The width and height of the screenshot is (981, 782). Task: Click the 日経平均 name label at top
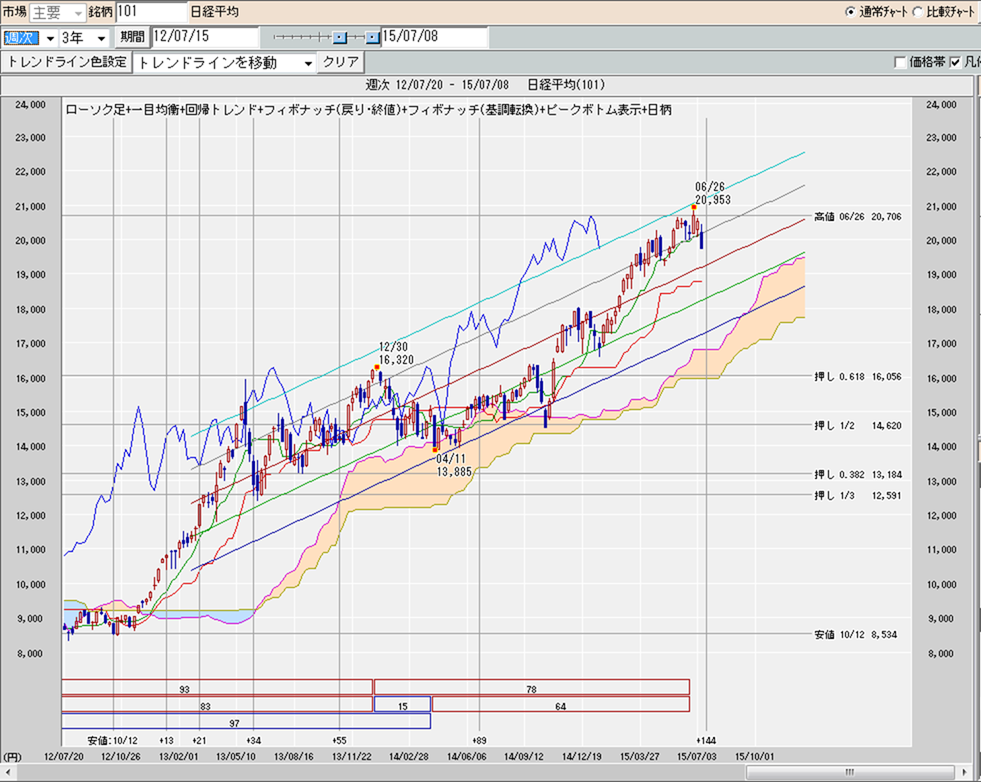tap(215, 12)
